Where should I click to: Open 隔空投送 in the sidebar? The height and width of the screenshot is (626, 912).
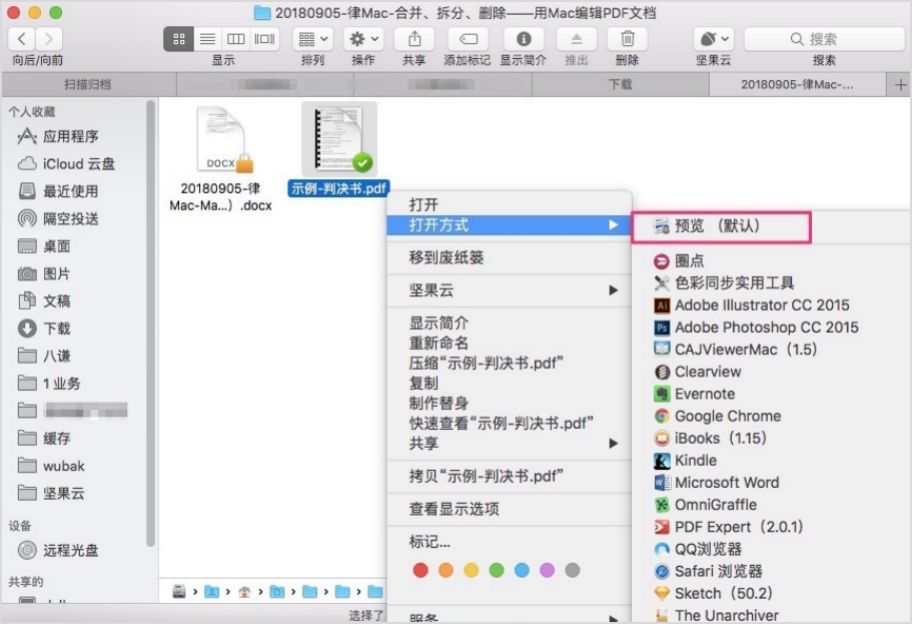coord(58,219)
